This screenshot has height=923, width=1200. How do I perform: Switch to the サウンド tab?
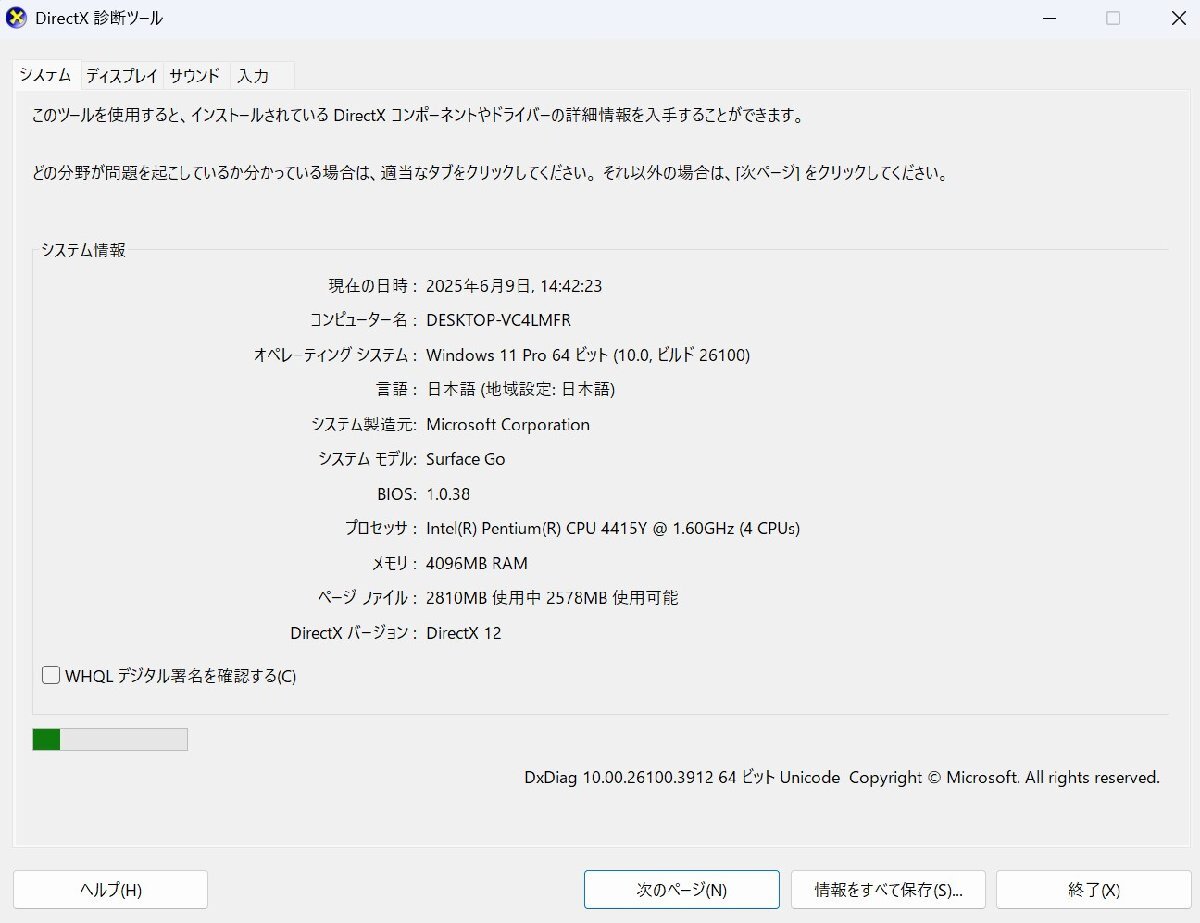pyautogui.click(x=194, y=76)
